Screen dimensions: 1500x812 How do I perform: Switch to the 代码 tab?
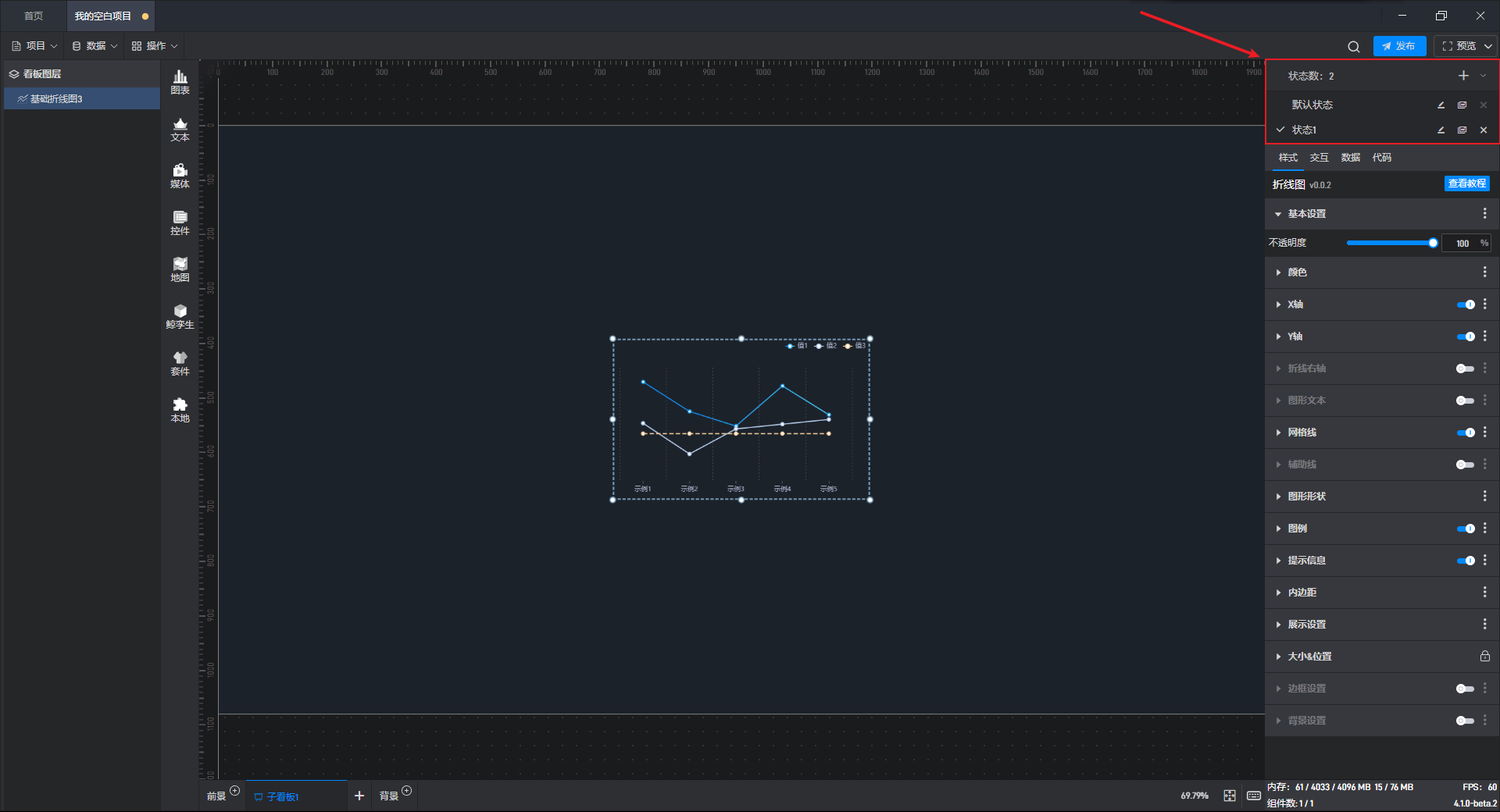1382,158
